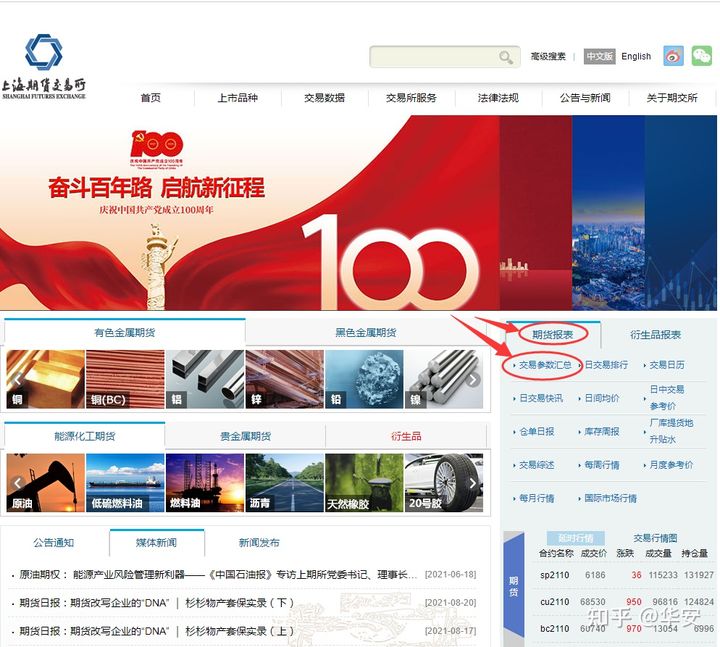The width and height of the screenshot is (720, 647).
Task: Open the 原油期权 news headline
Action: (x=218, y=574)
